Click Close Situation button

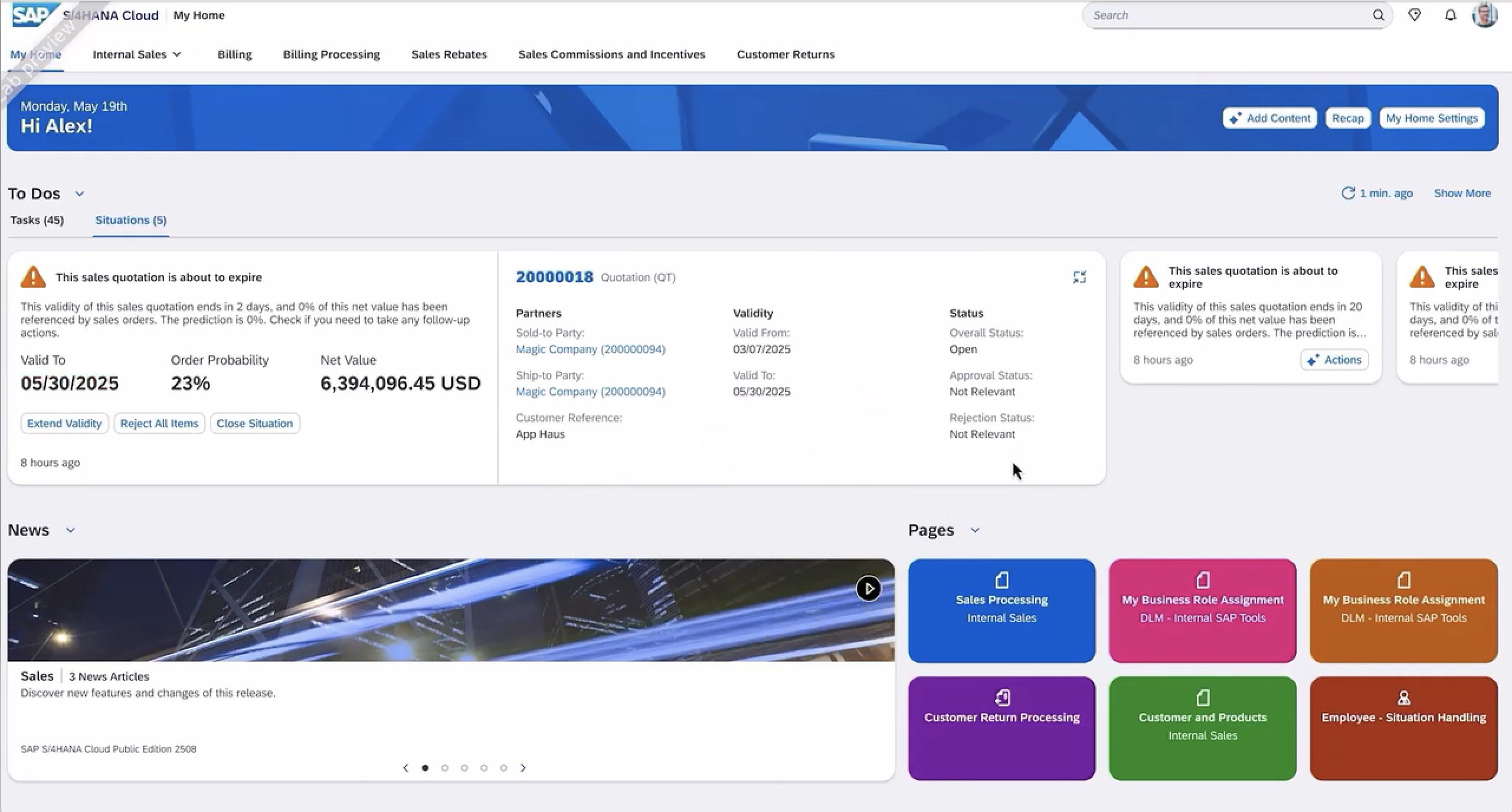(254, 423)
